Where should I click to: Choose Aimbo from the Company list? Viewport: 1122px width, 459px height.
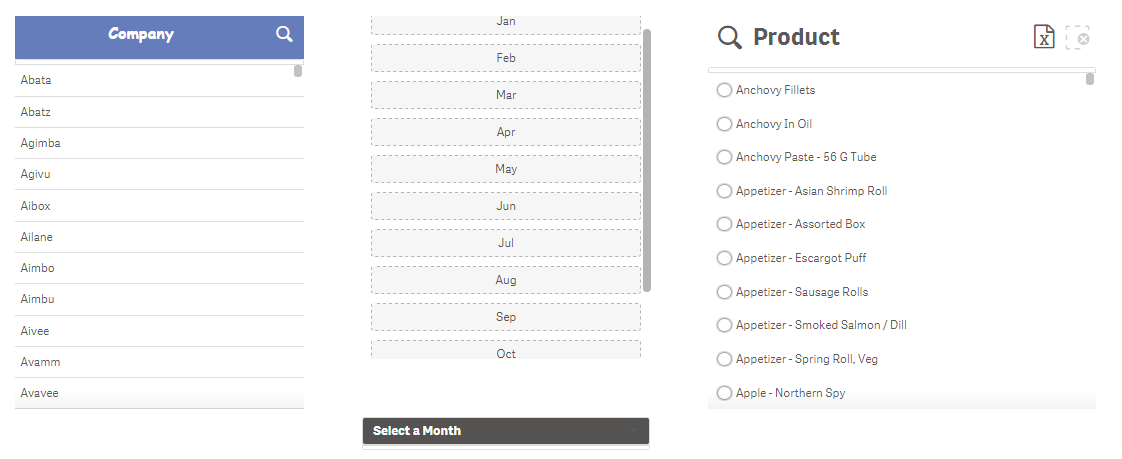(159, 269)
